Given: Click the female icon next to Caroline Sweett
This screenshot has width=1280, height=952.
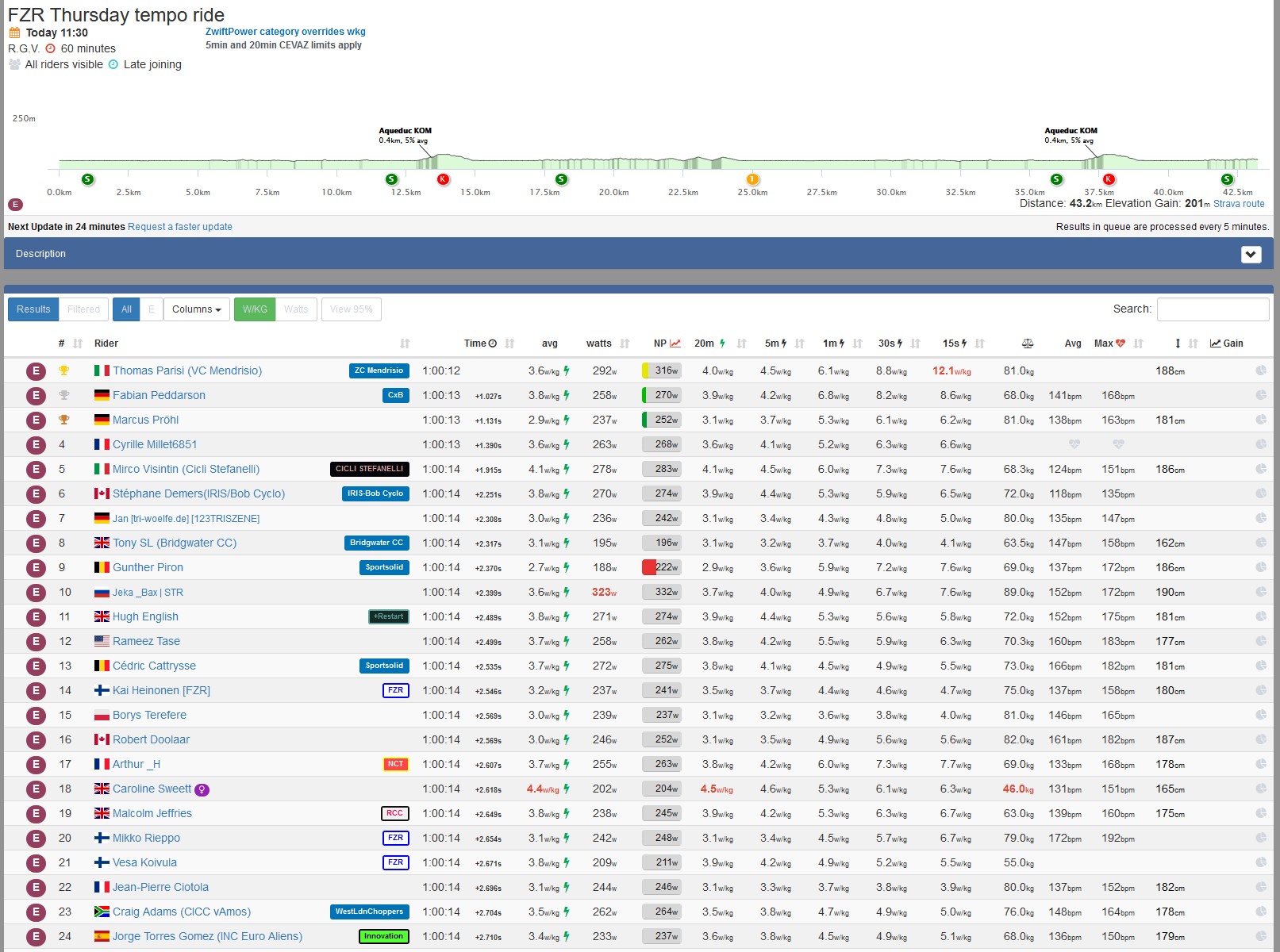Looking at the screenshot, I should tap(202, 789).
